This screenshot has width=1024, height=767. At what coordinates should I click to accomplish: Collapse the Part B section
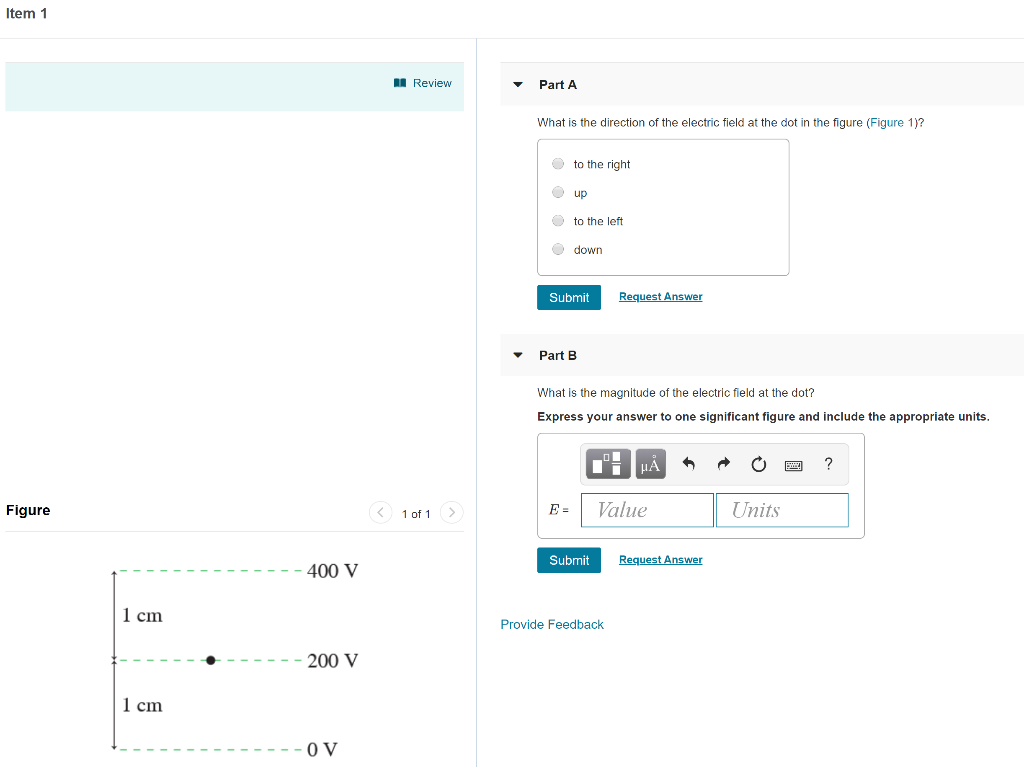click(518, 355)
